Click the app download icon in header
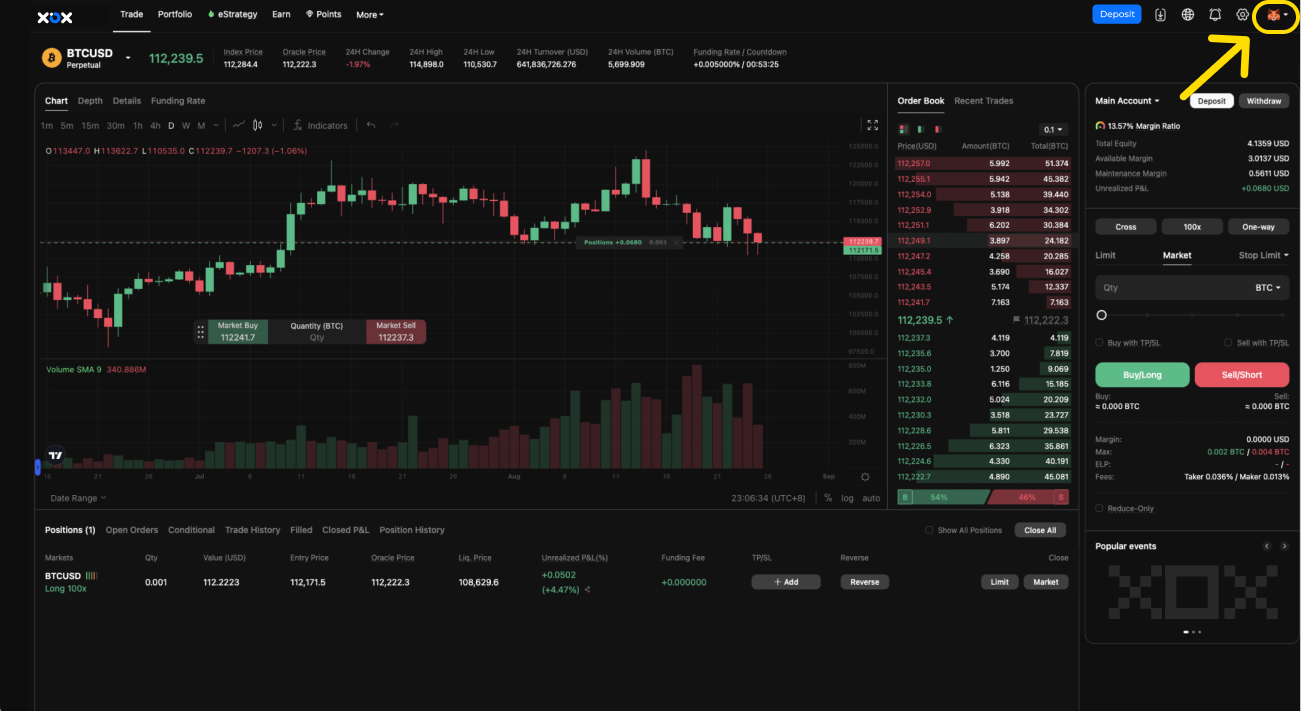Viewport: 1301px width, 711px height. pyautogui.click(x=1160, y=15)
